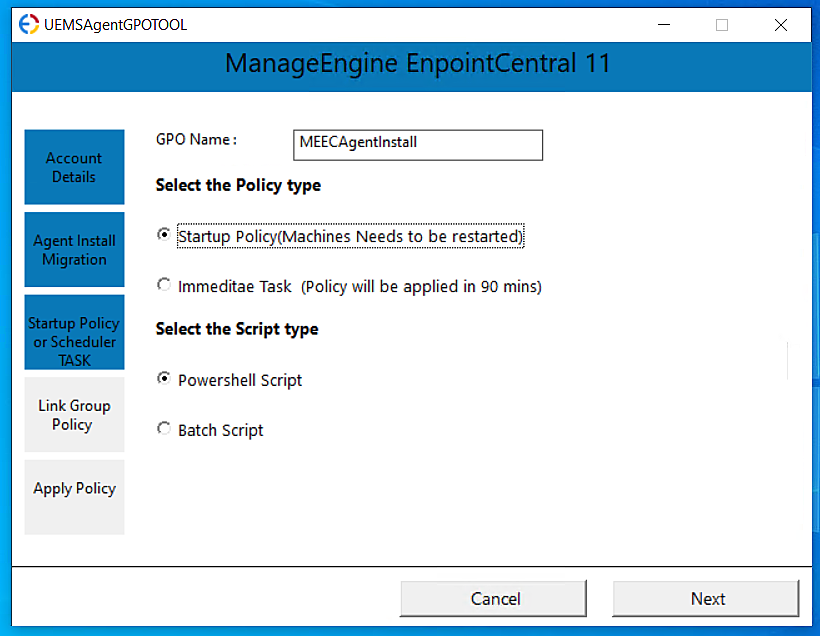
Task: Open the Agent Install Migration step
Action: pyautogui.click(x=74, y=249)
